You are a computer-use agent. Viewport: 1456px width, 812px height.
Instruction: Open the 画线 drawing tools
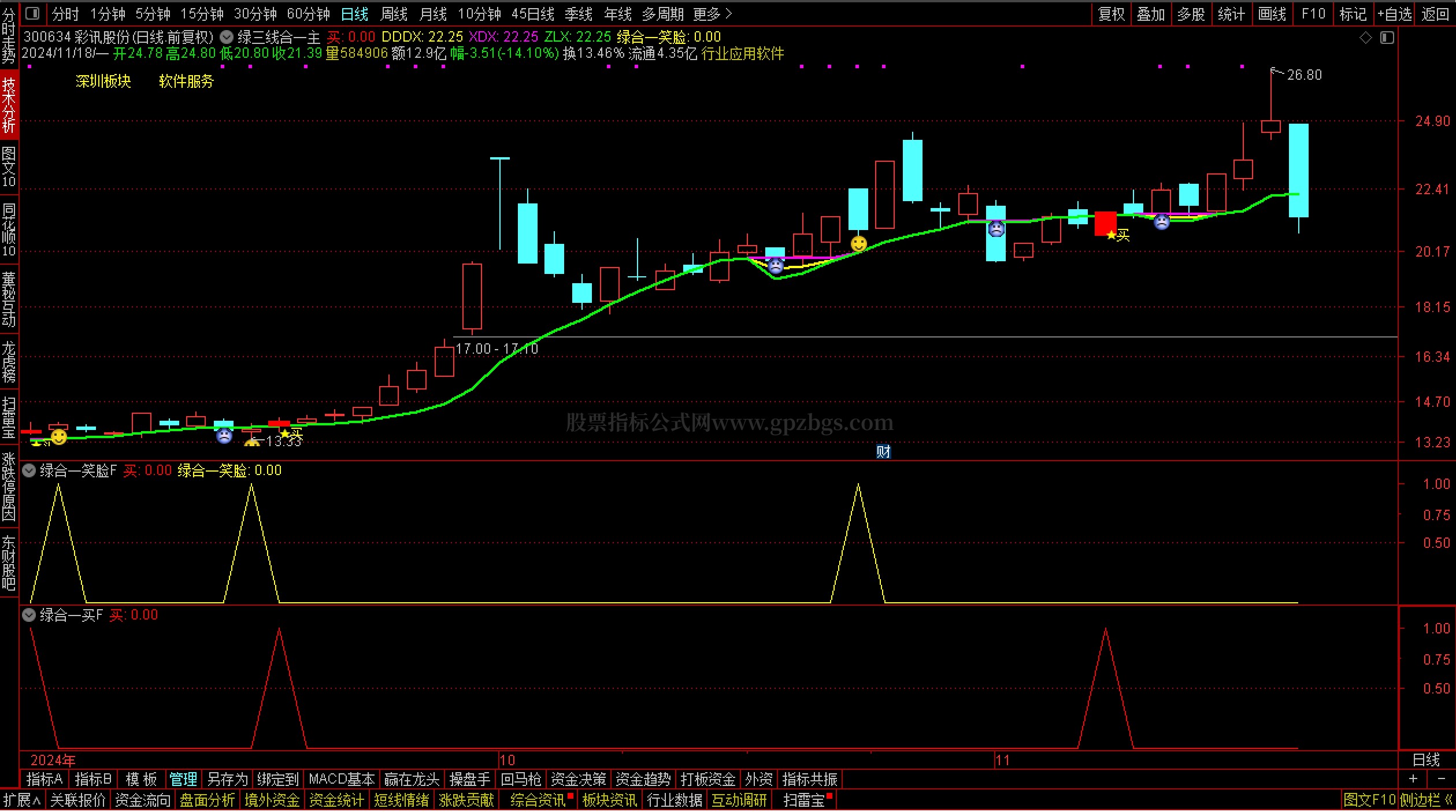pyautogui.click(x=1272, y=13)
